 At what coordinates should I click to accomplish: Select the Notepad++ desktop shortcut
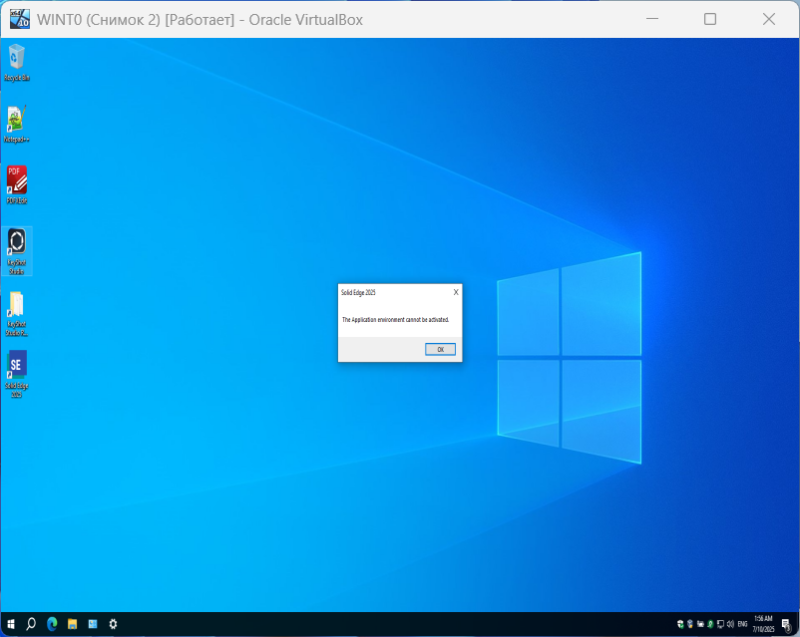click(x=17, y=124)
